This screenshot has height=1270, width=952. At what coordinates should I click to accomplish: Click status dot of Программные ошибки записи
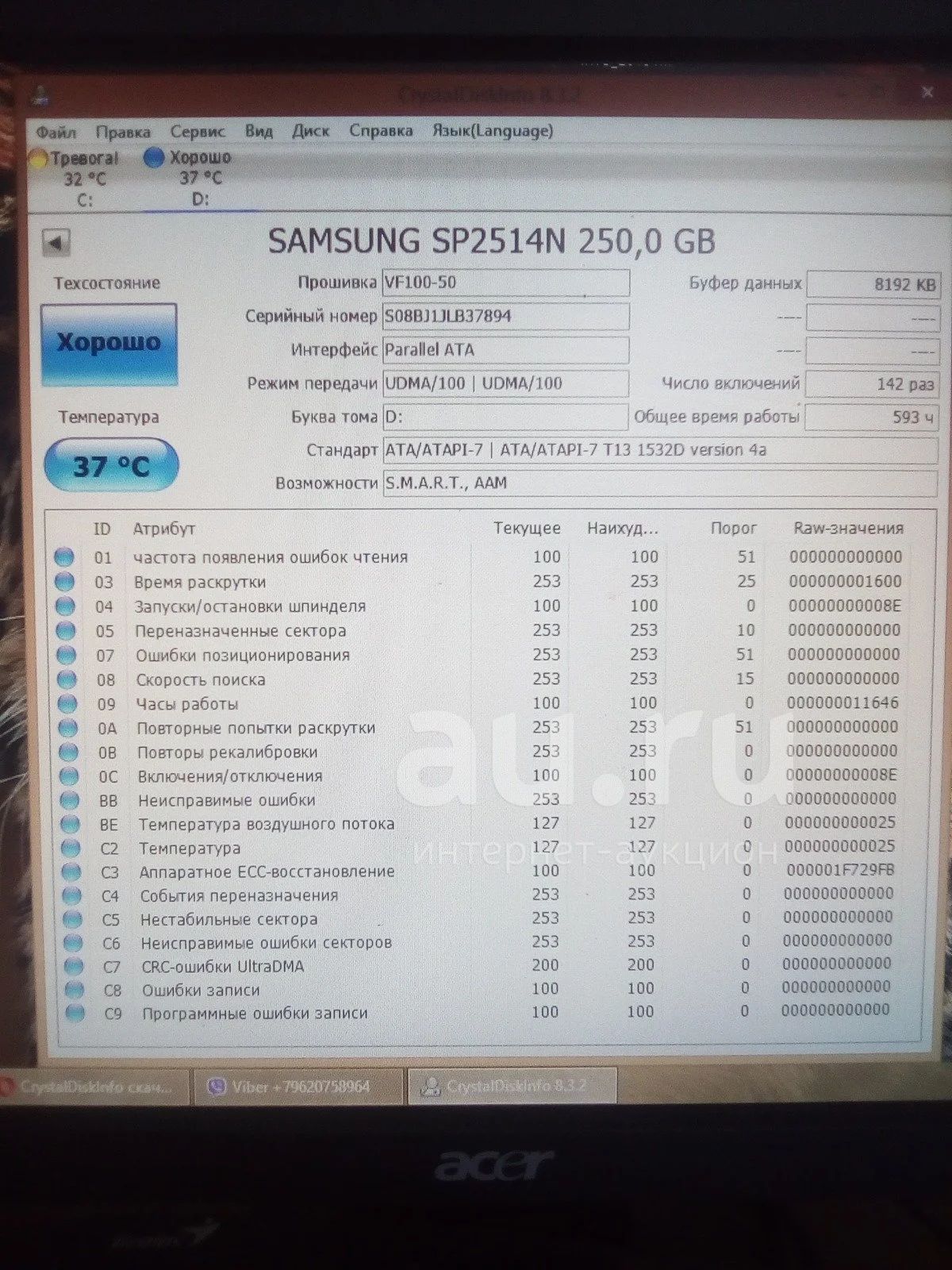(75, 1014)
